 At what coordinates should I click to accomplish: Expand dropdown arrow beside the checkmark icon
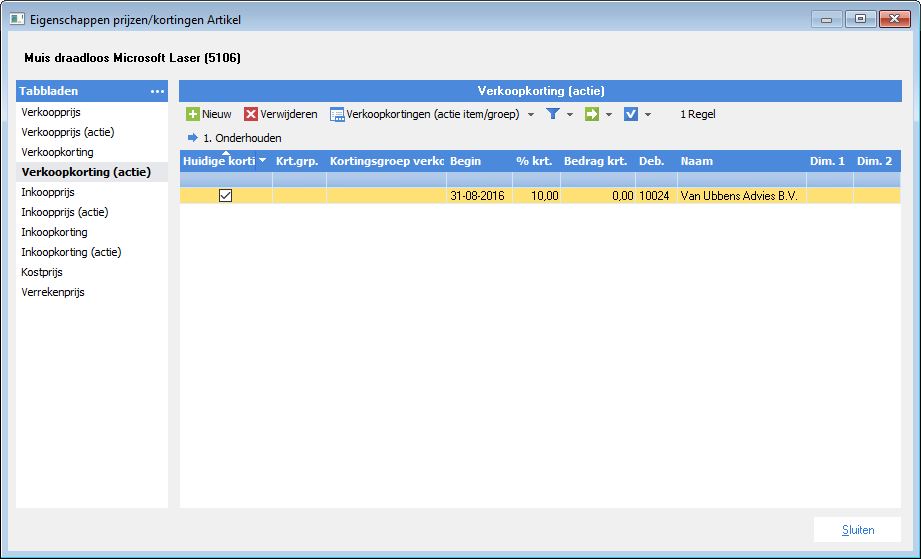pos(648,115)
